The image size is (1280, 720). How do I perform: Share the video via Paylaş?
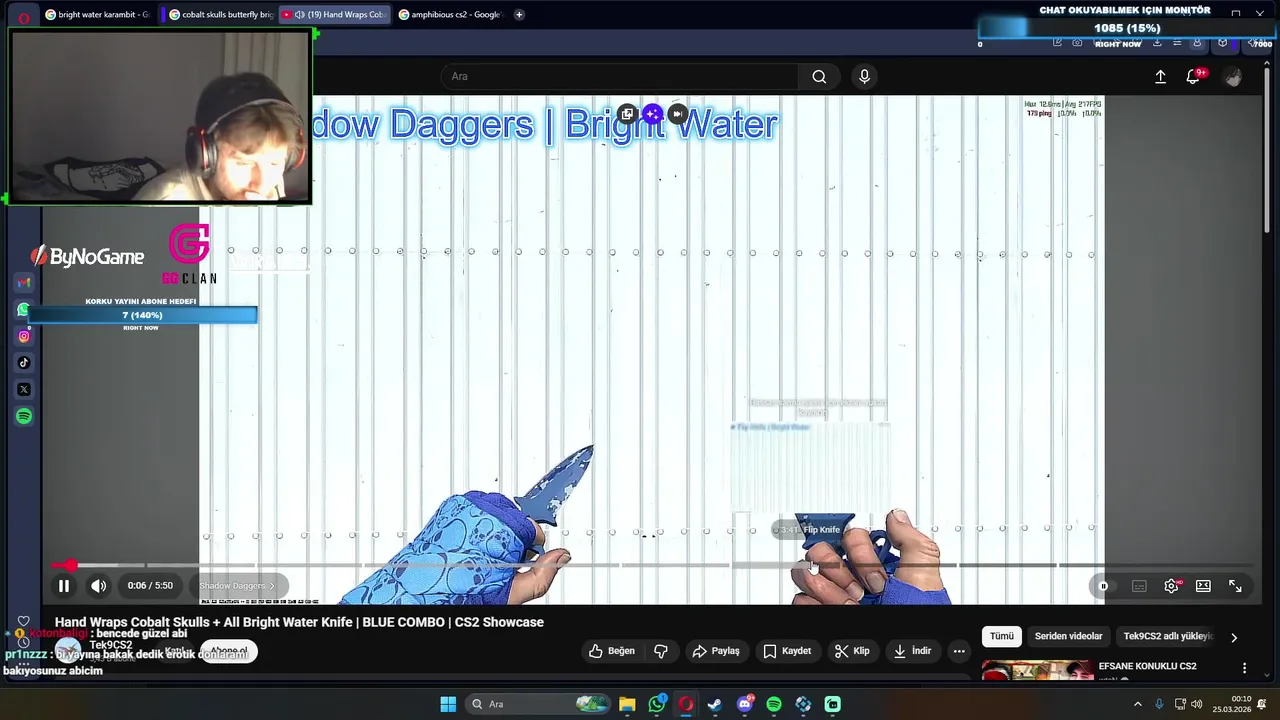716,651
